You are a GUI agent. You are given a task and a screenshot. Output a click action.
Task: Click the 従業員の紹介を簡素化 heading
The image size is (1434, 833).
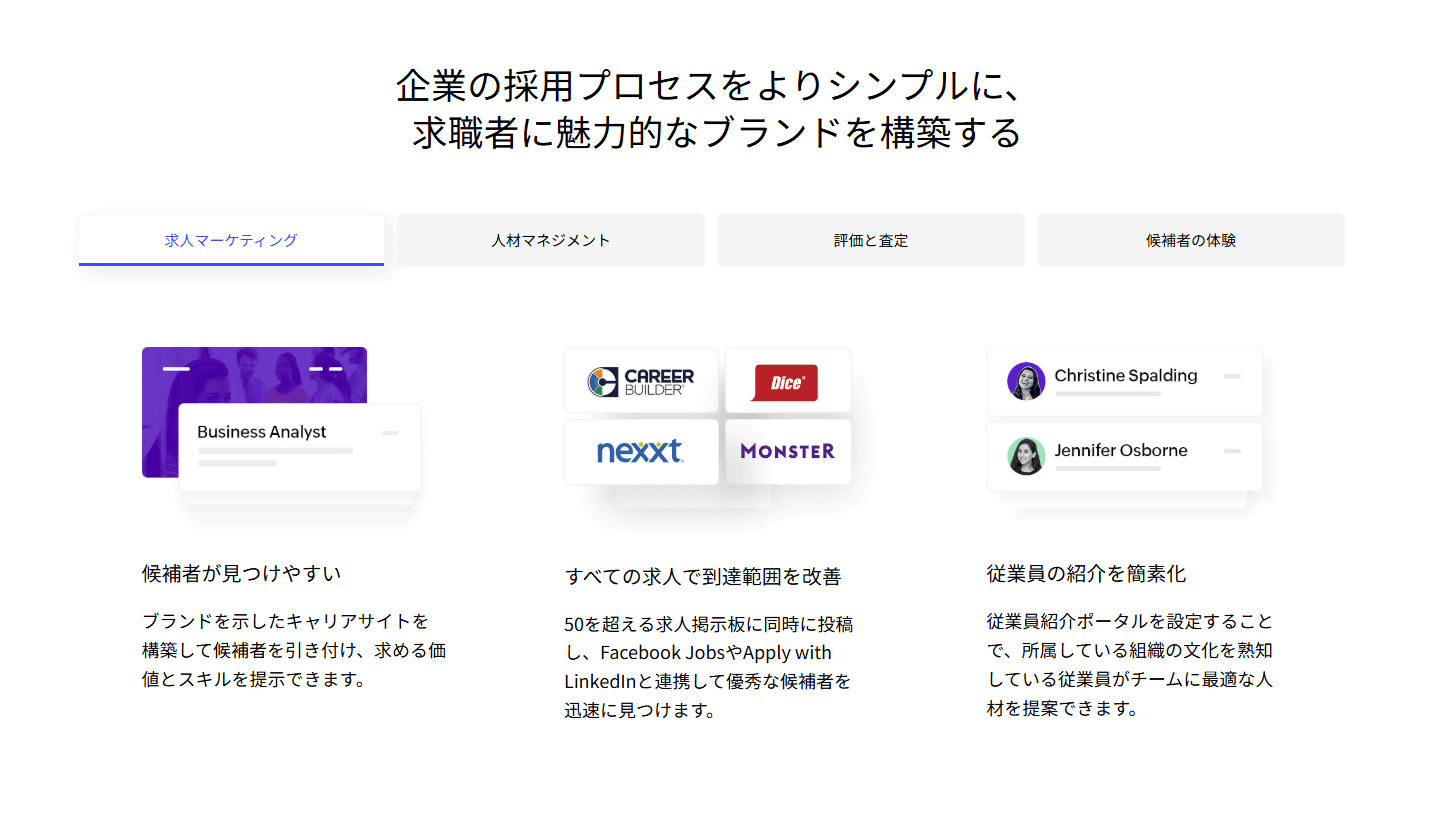(x=1086, y=574)
